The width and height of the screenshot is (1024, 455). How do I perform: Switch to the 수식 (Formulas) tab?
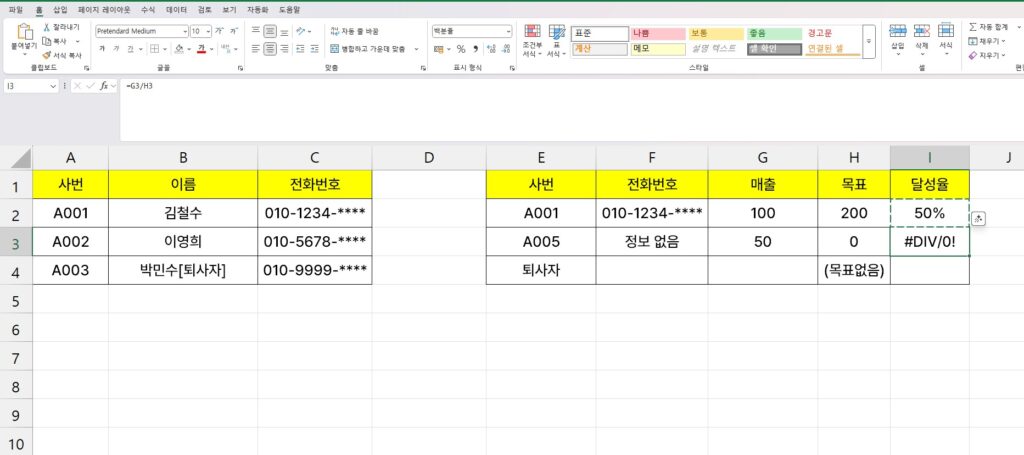[148, 9]
